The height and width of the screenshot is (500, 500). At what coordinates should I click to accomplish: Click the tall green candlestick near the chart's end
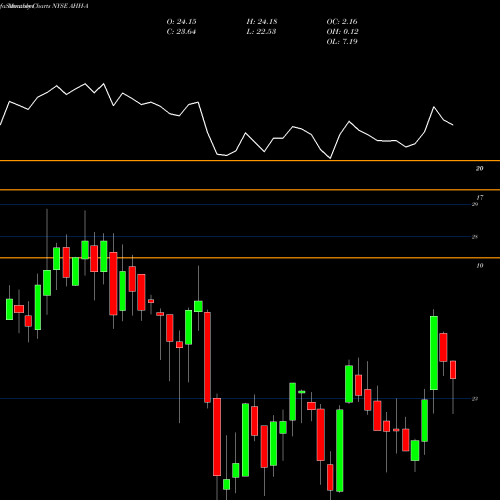click(x=434, y=353)
